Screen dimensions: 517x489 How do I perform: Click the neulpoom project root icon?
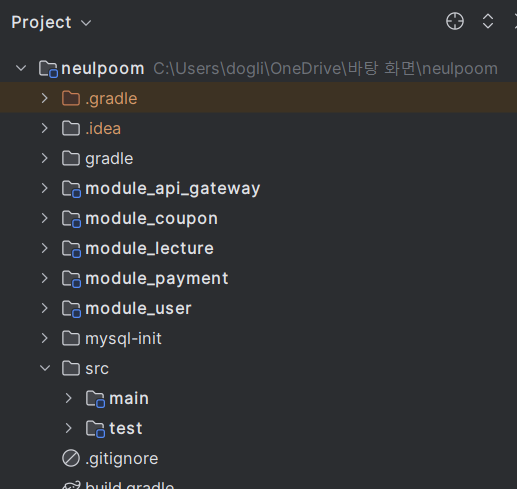tap(48, 69)
